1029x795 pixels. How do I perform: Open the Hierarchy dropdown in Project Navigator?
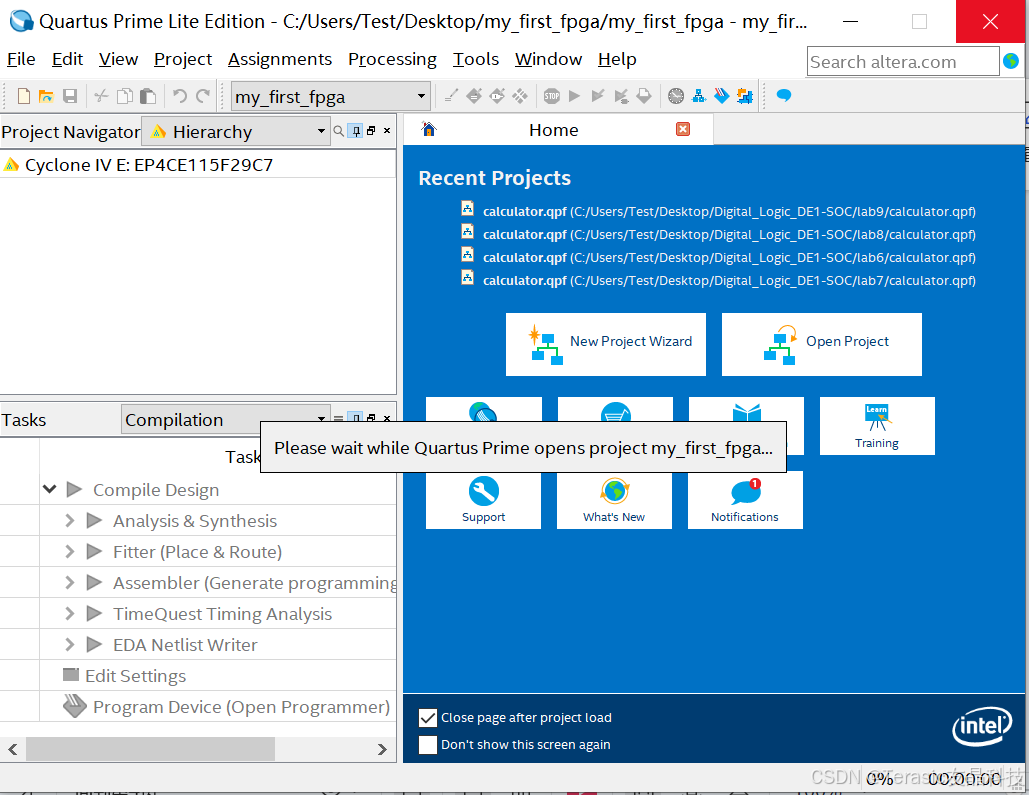236,132
